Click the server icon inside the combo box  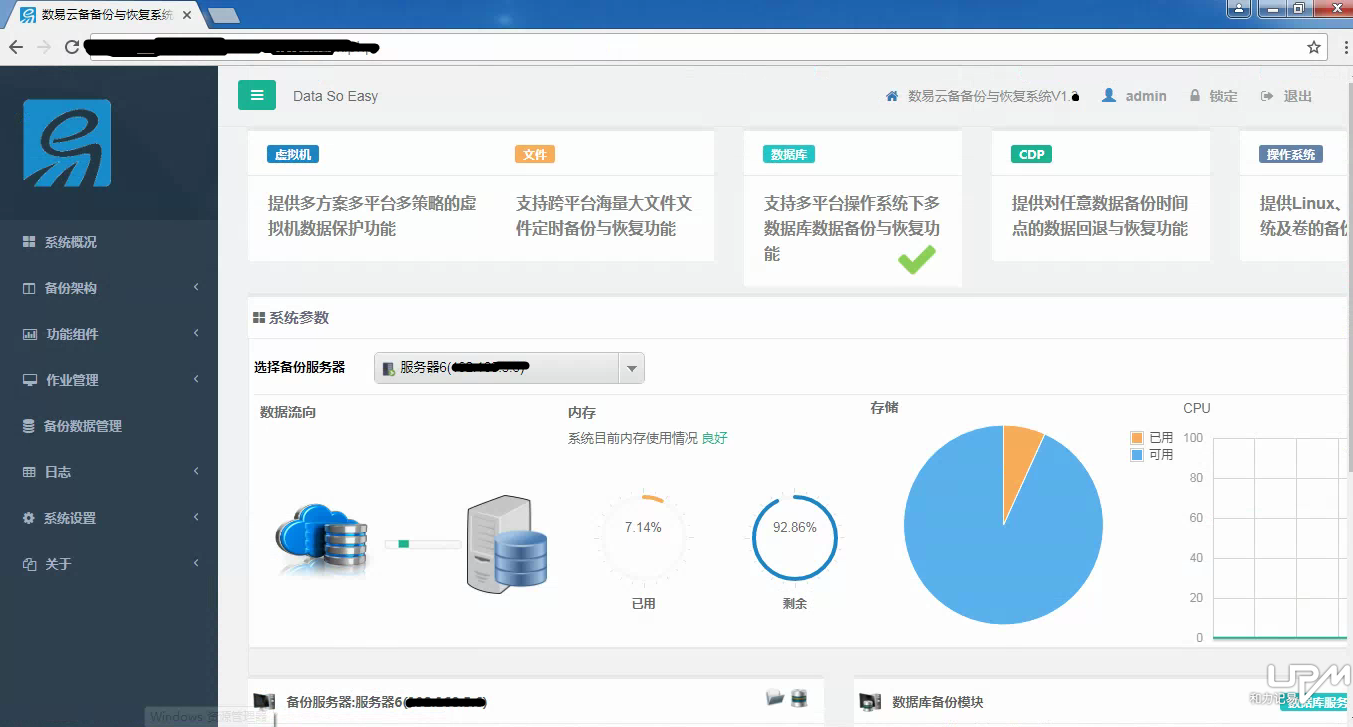[x=388, y=369]
